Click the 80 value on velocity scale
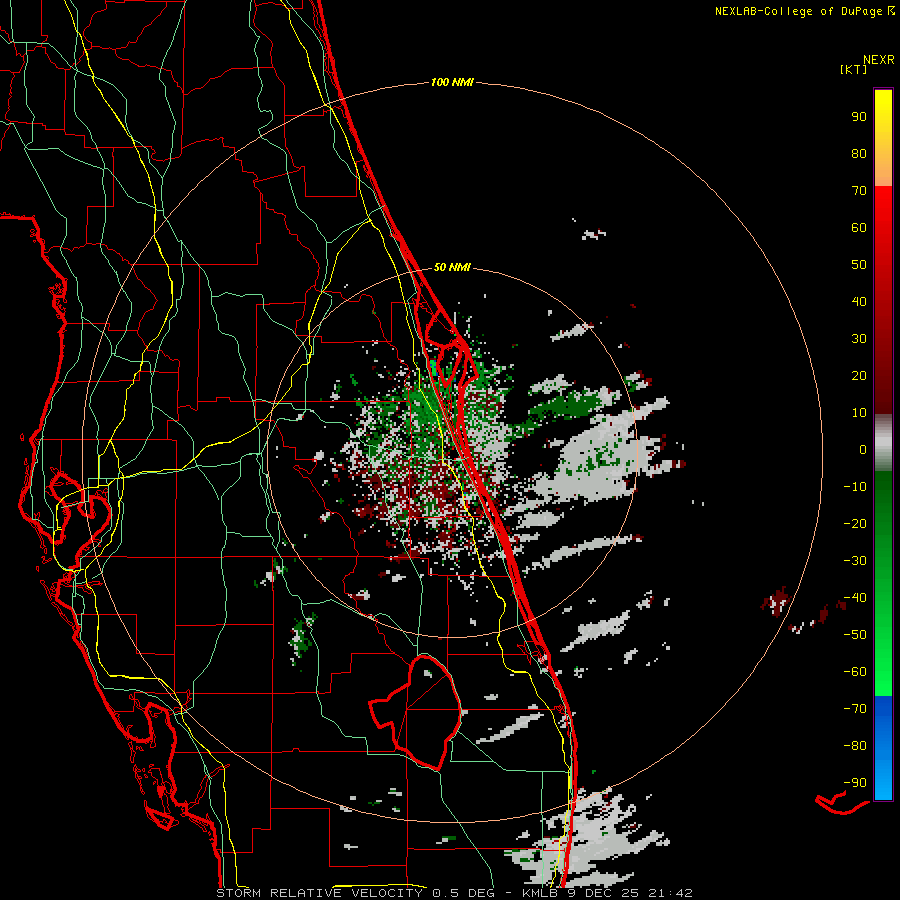 coord(859,153)
